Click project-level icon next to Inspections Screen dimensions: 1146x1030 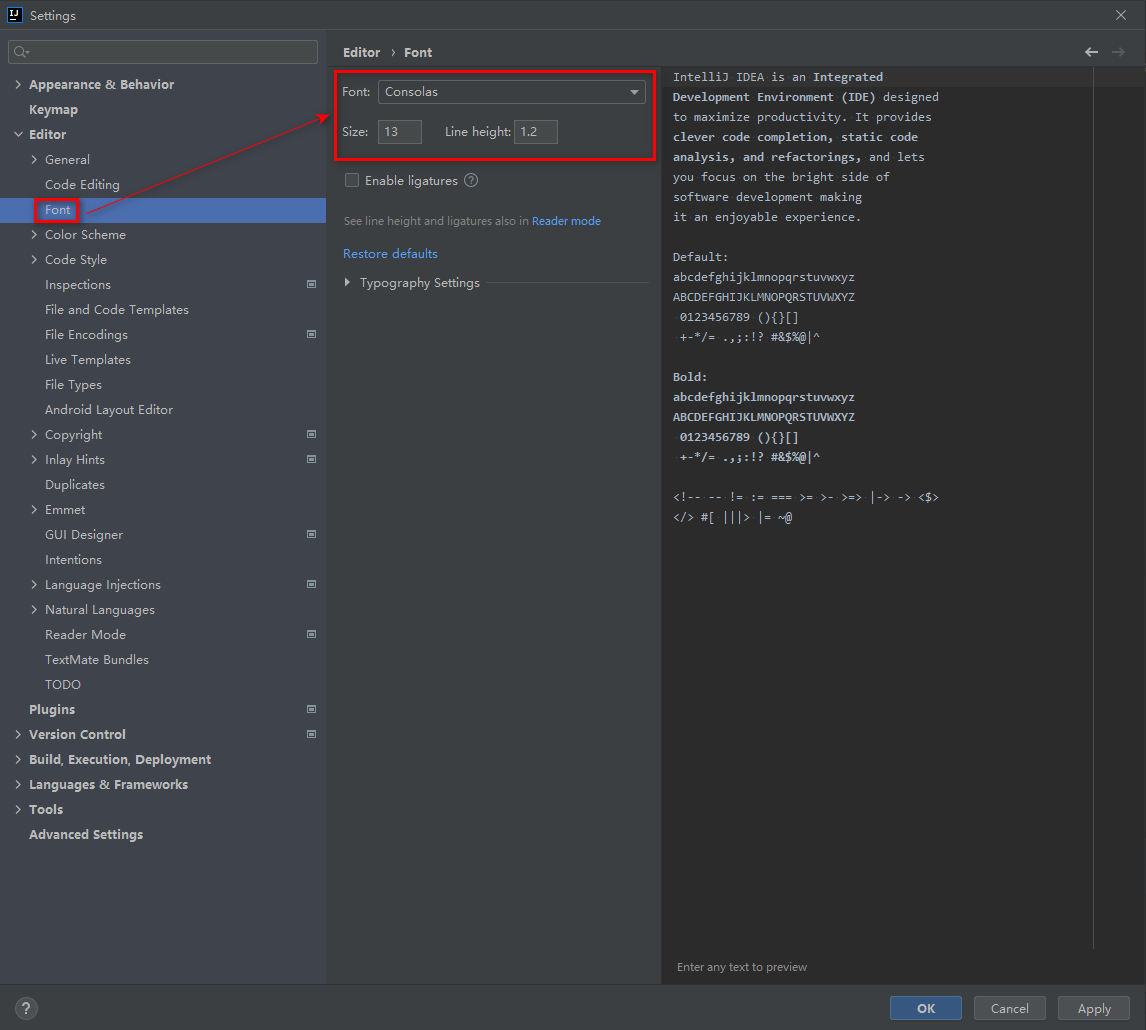click(x=311, y=284)
